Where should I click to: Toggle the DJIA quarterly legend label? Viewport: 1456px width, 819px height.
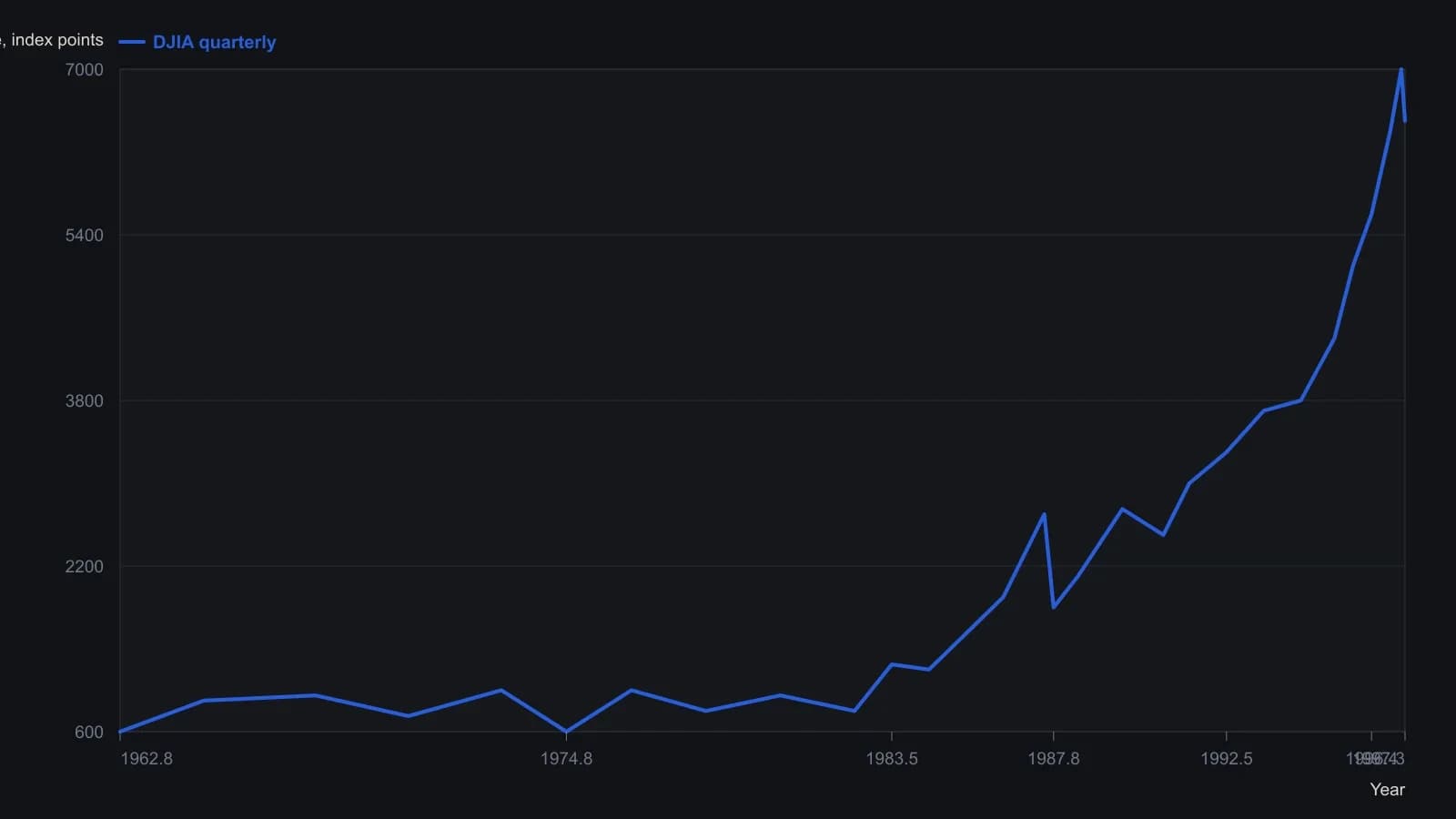214,42
